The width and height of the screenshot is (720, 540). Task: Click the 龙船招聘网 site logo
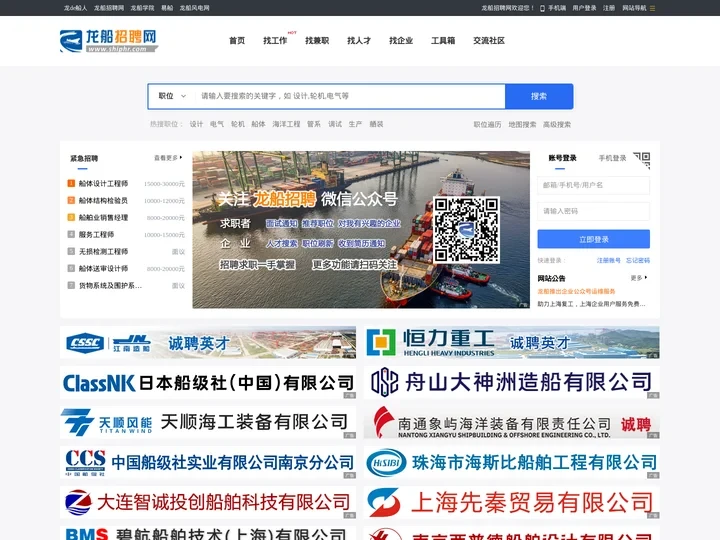coord(109,41)
